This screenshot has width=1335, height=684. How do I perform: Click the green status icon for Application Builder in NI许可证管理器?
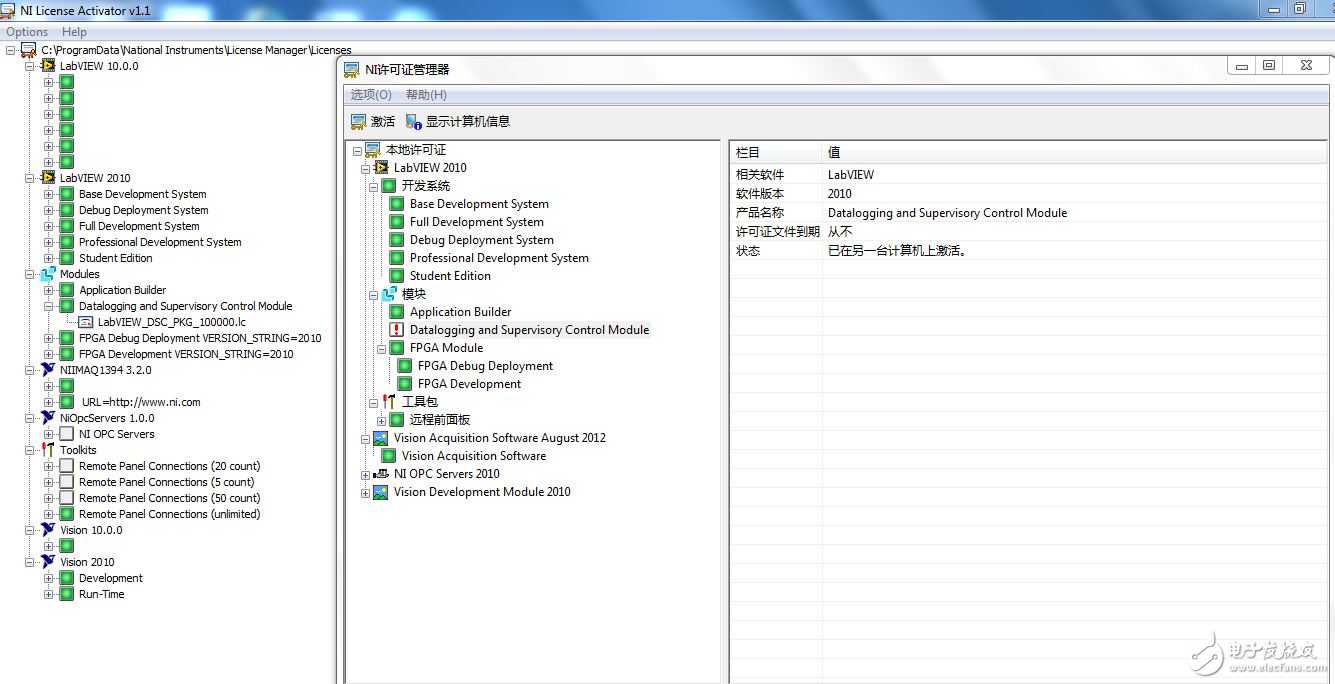click(397, 312)
